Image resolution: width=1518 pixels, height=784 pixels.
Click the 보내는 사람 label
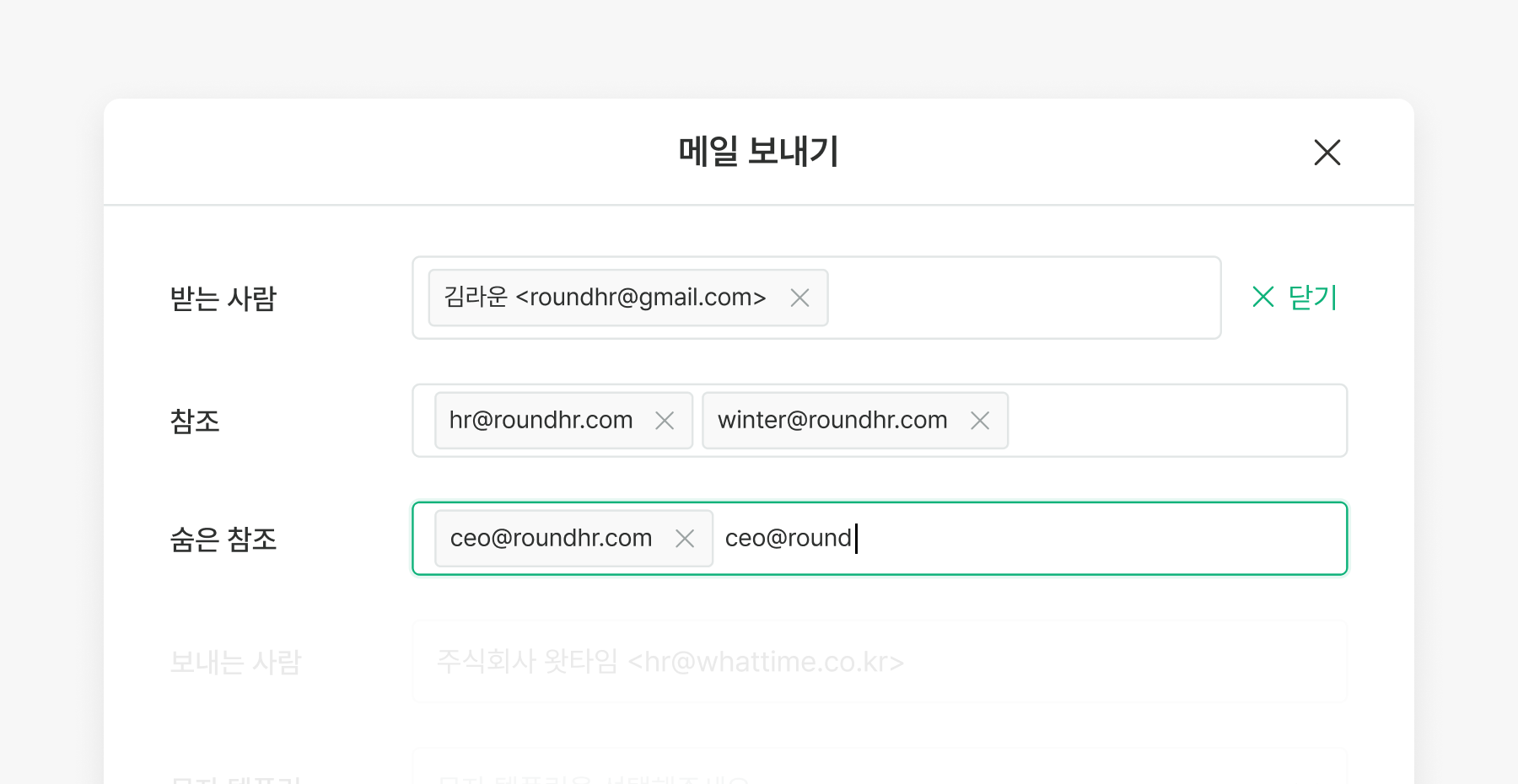pyautogui.click(x=235, y=662)
